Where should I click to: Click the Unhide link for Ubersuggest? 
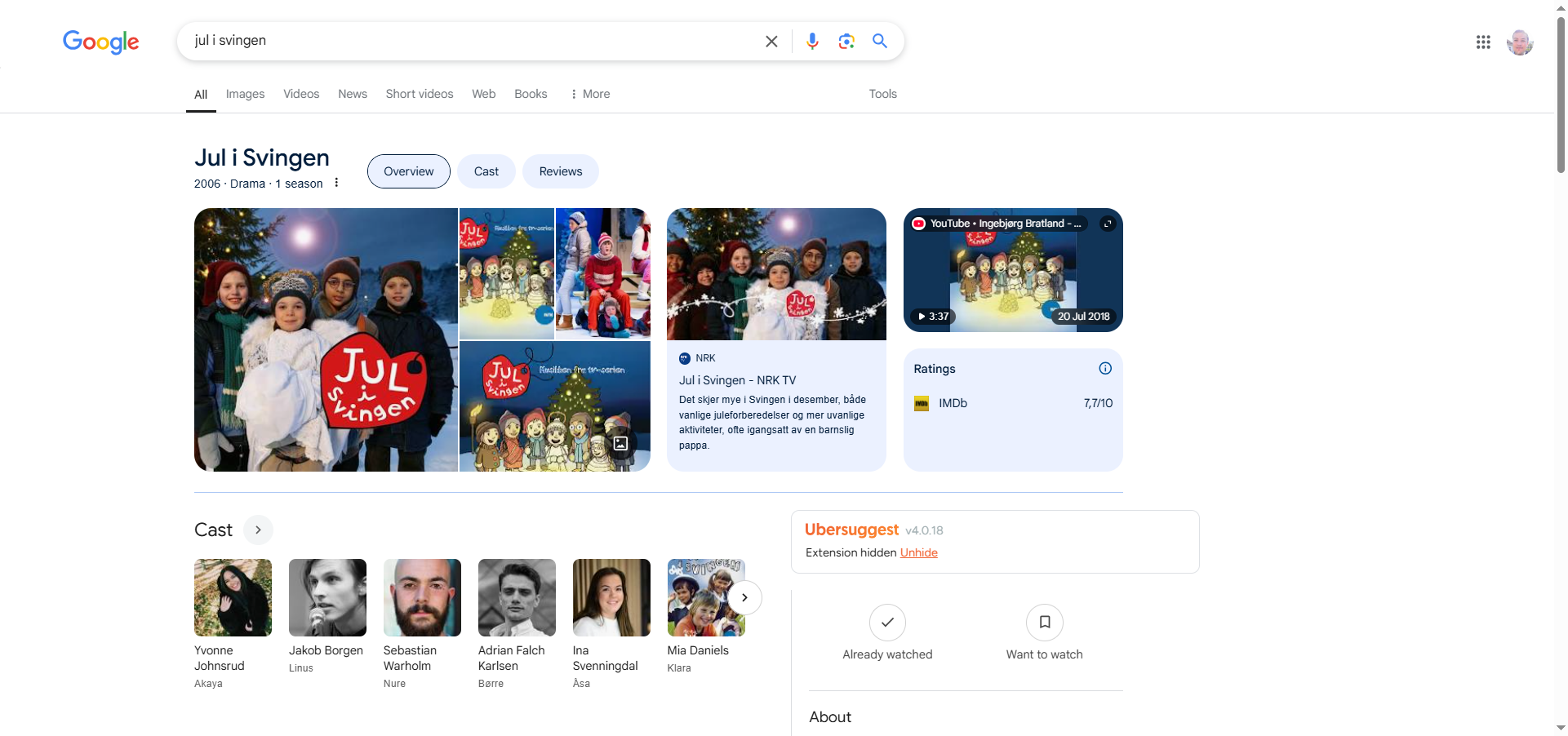pyautogui.click(x=918, y=552)
